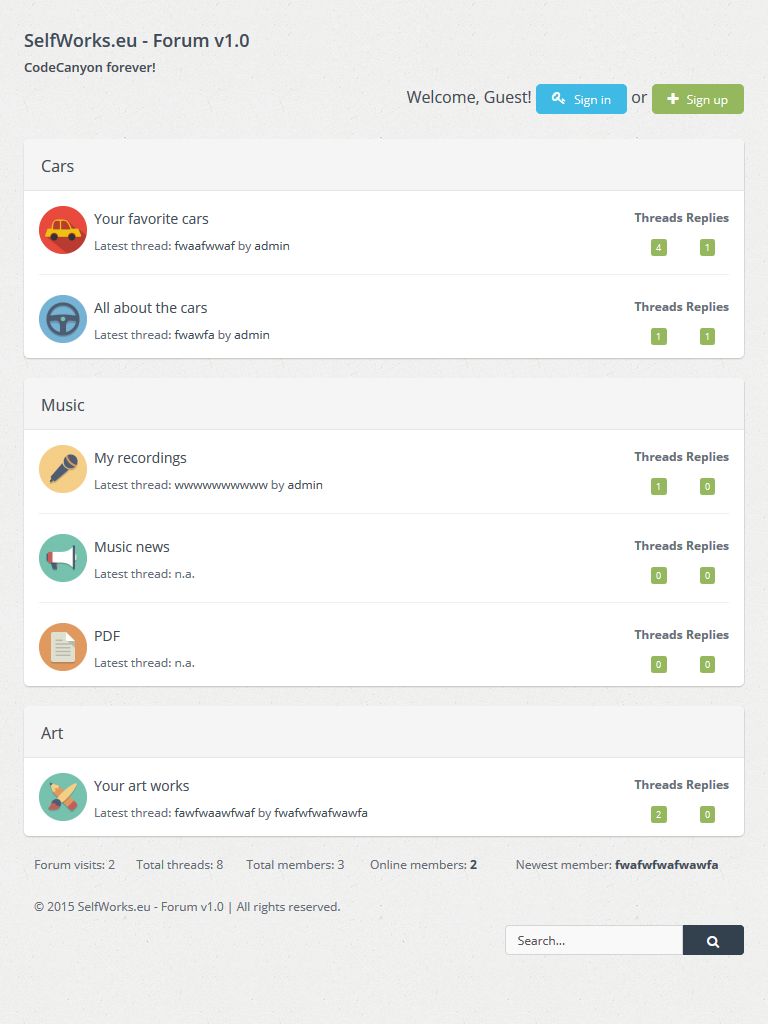Open the Your art works forum

(141, 786)
